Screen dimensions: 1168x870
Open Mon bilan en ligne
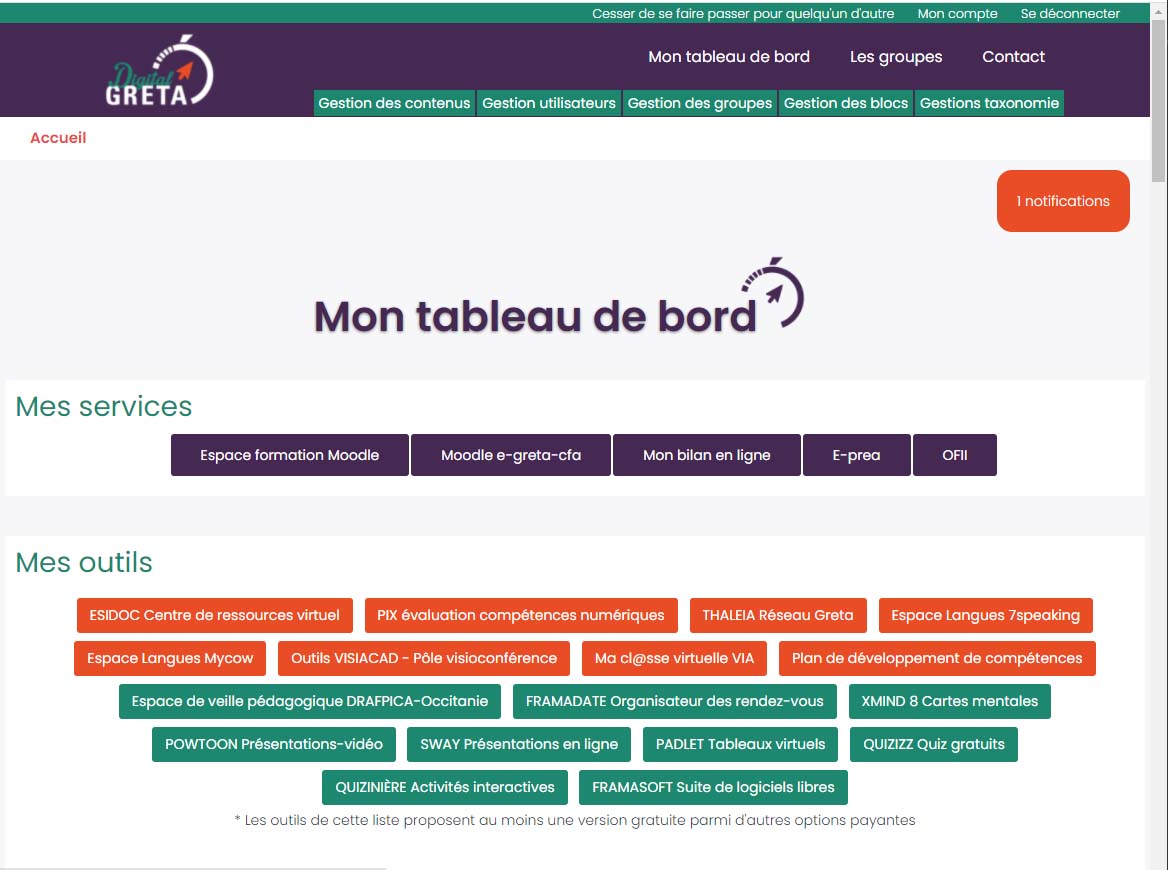click(707, 455)
